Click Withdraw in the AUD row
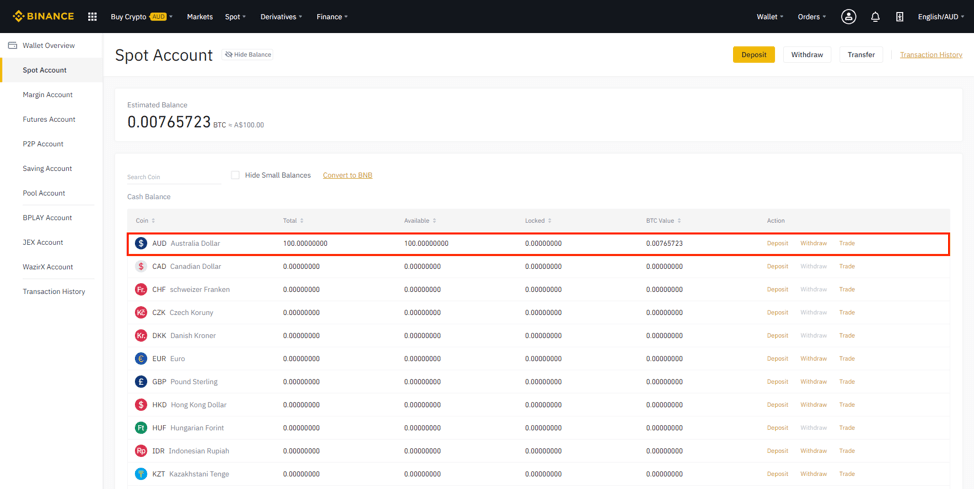This screenshot has width=974, height=489. (813, 243)
